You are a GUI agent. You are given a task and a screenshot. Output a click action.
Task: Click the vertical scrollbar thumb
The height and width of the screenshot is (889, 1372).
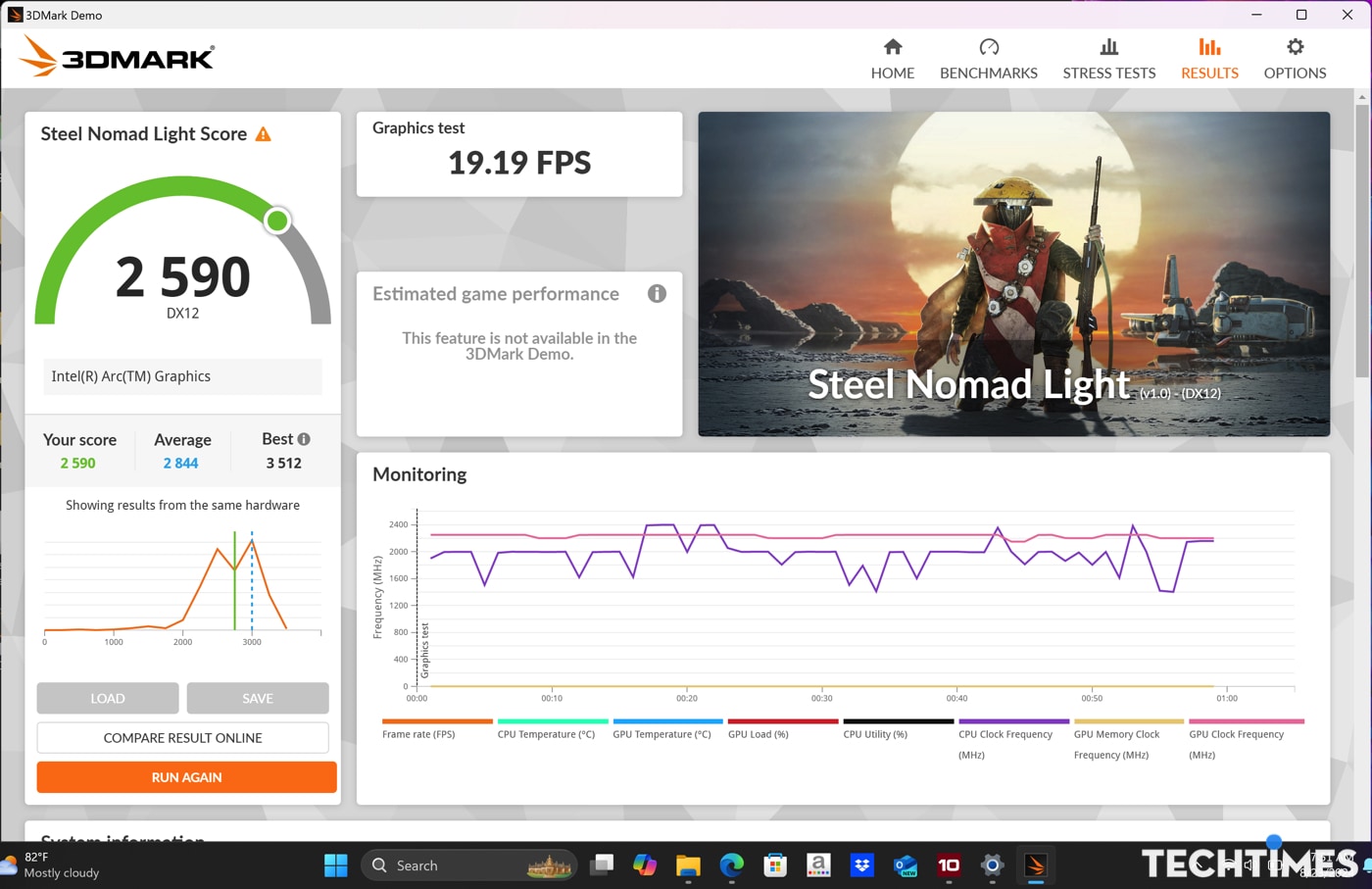(x=1361, y=239)
